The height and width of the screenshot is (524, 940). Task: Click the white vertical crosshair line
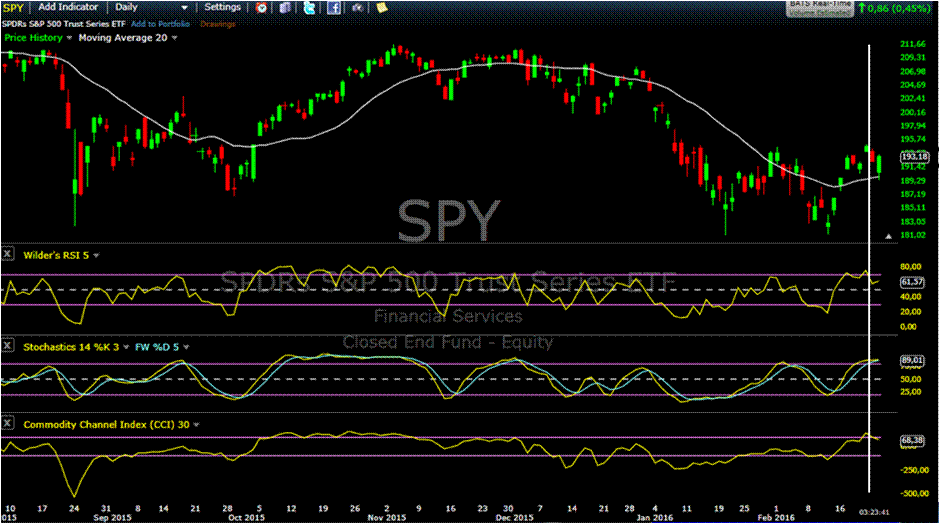pyautogui.click(x=869, y=268)
